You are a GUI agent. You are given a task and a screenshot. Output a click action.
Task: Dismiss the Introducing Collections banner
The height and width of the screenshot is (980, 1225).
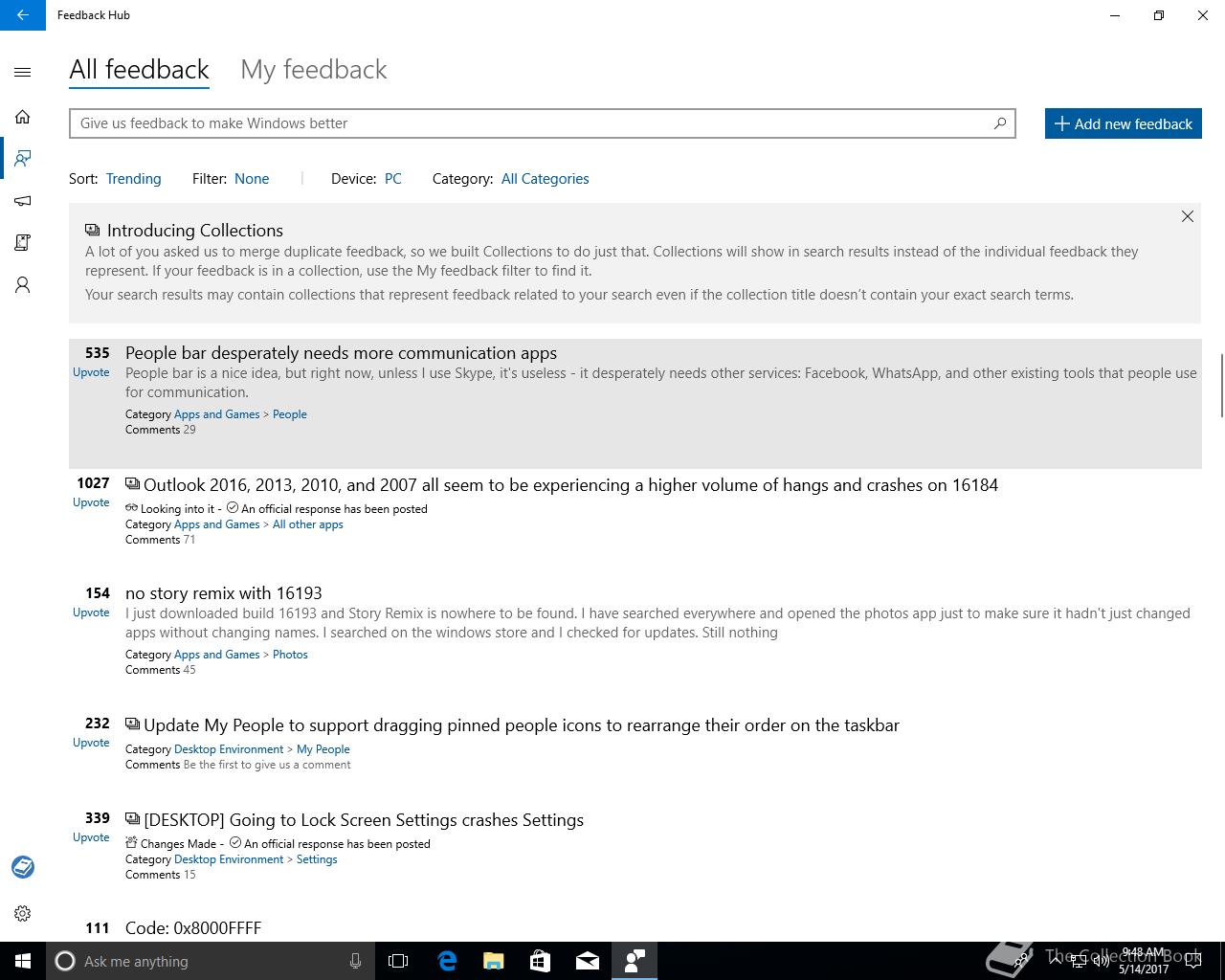pos(1188,216)
